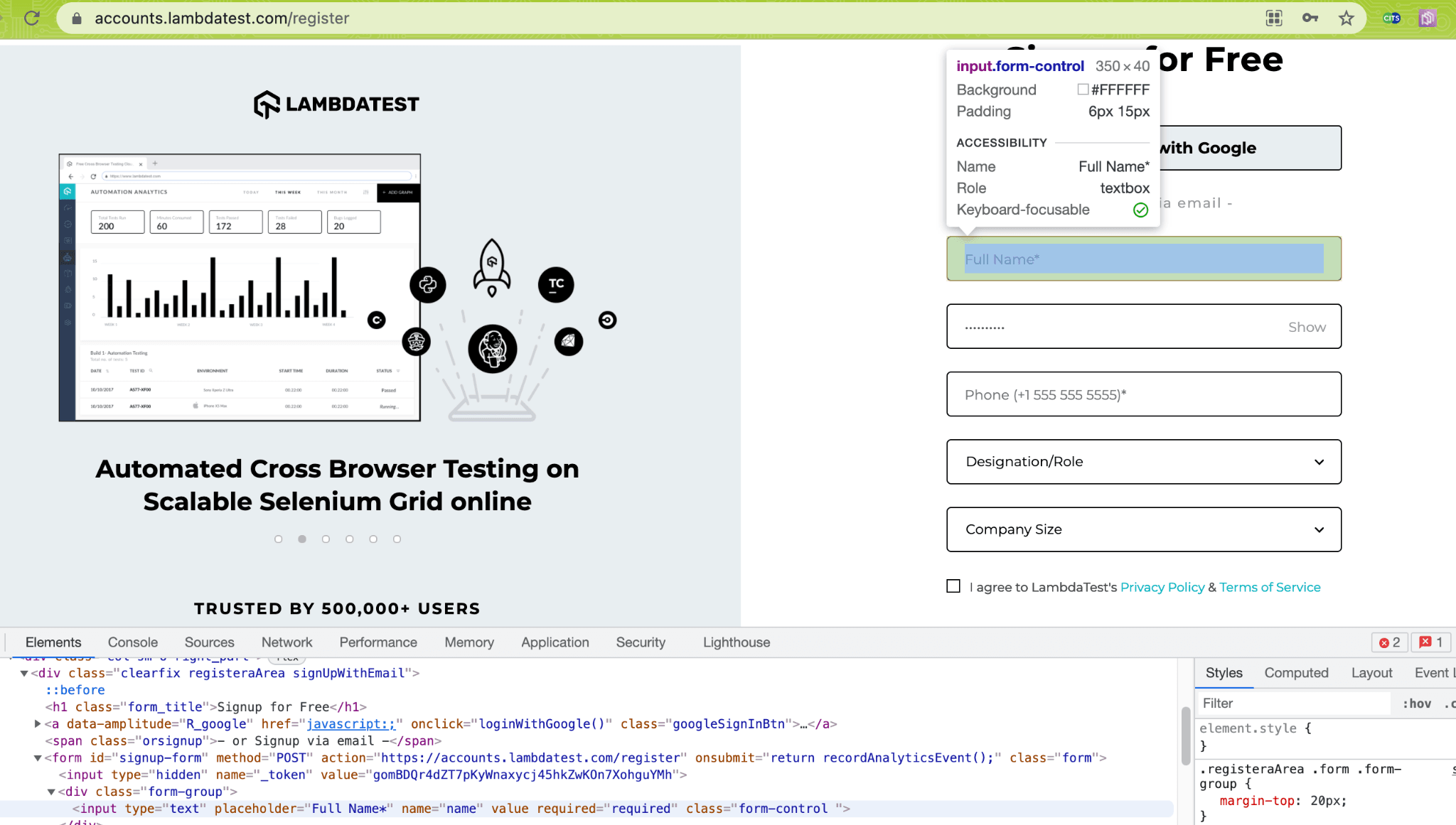Viewport: 1456px width, 825px height.
Task: Open Network tab
Action: 287,642
